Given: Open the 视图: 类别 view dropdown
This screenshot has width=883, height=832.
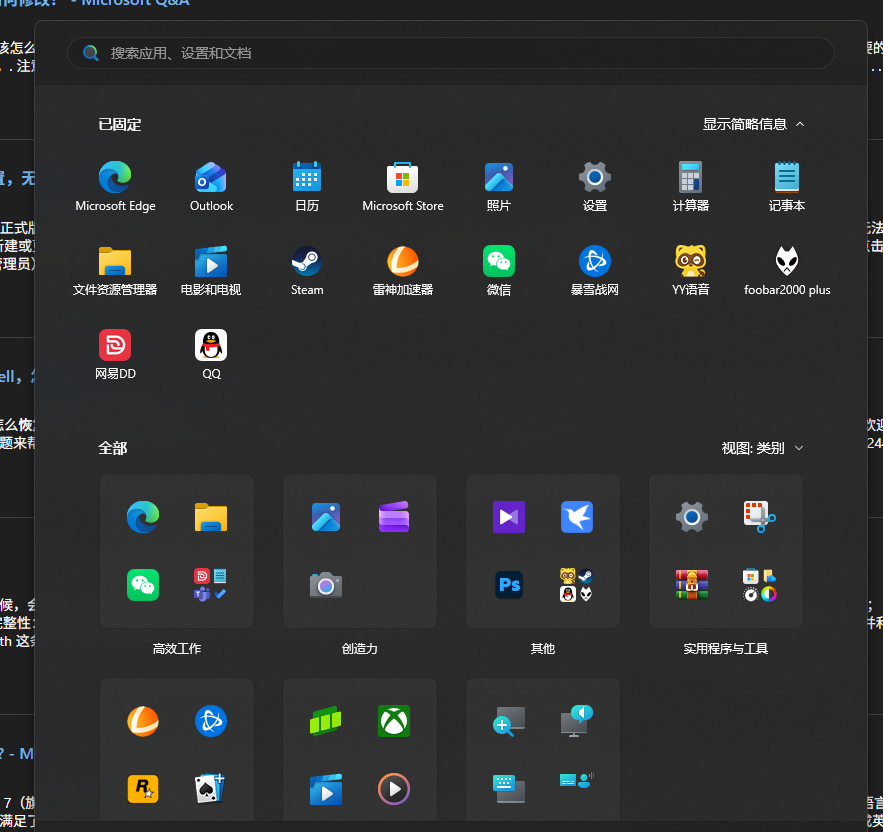Looking at the screenshot, I should point(762,448).
